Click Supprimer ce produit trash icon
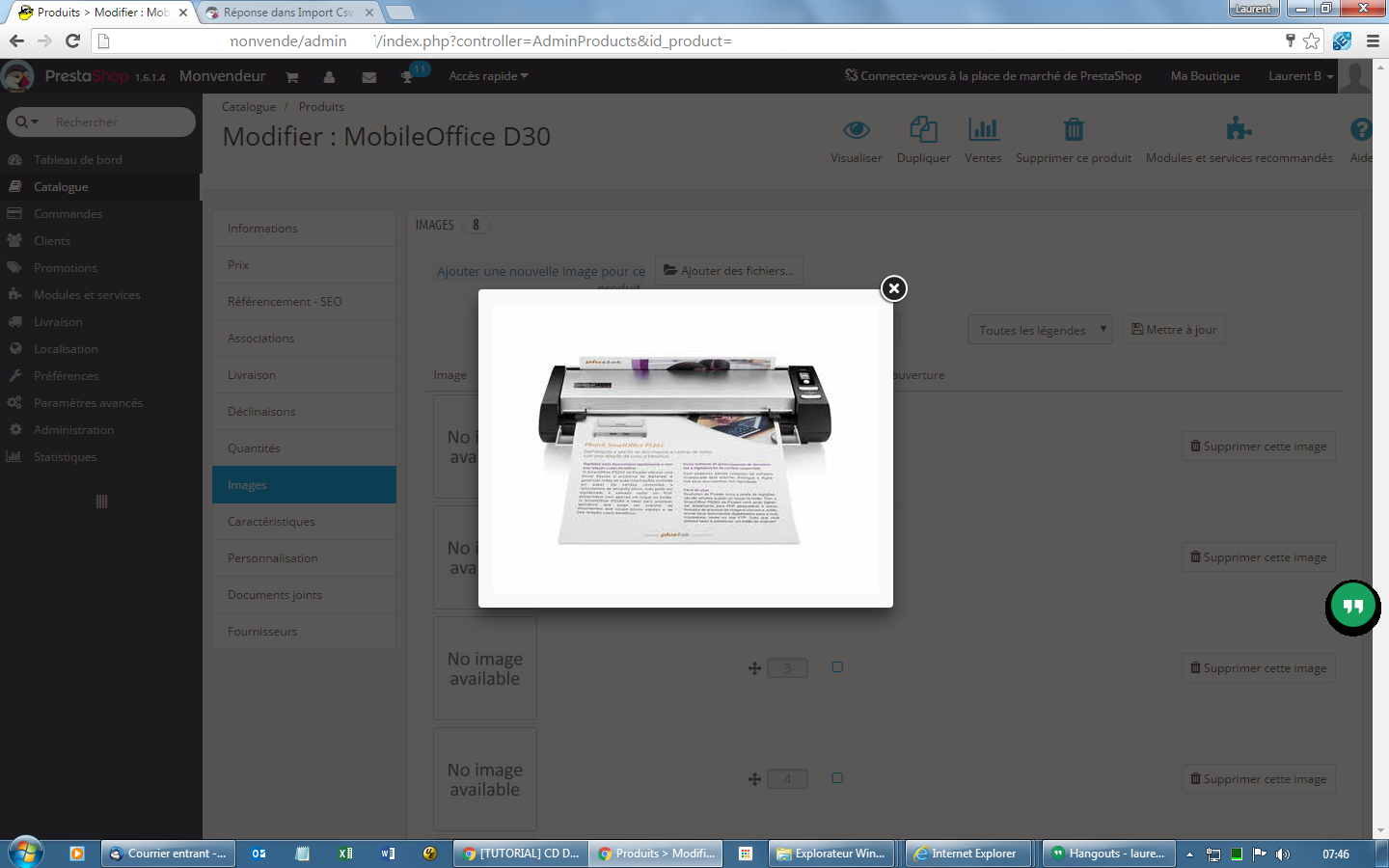 1074,129
